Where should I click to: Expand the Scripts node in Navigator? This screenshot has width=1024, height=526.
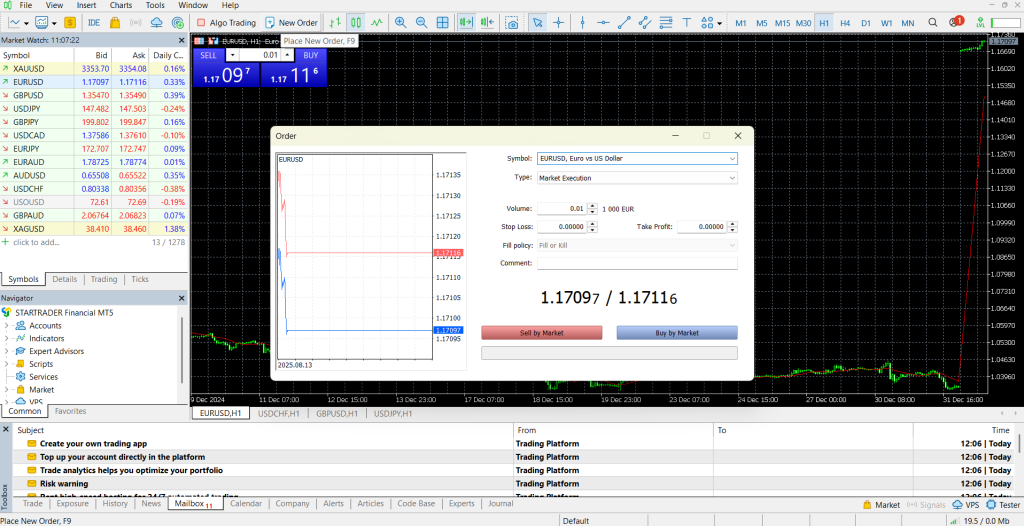tap(7, 364)
